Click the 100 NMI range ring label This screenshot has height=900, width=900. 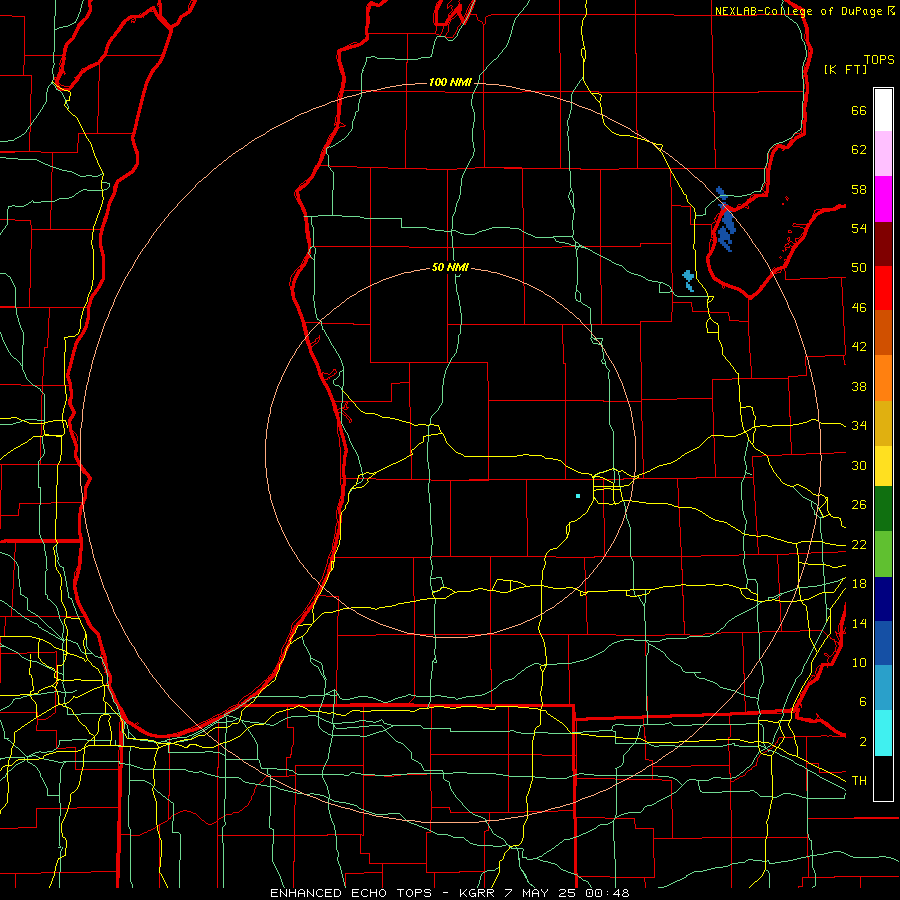coord(450,82)
